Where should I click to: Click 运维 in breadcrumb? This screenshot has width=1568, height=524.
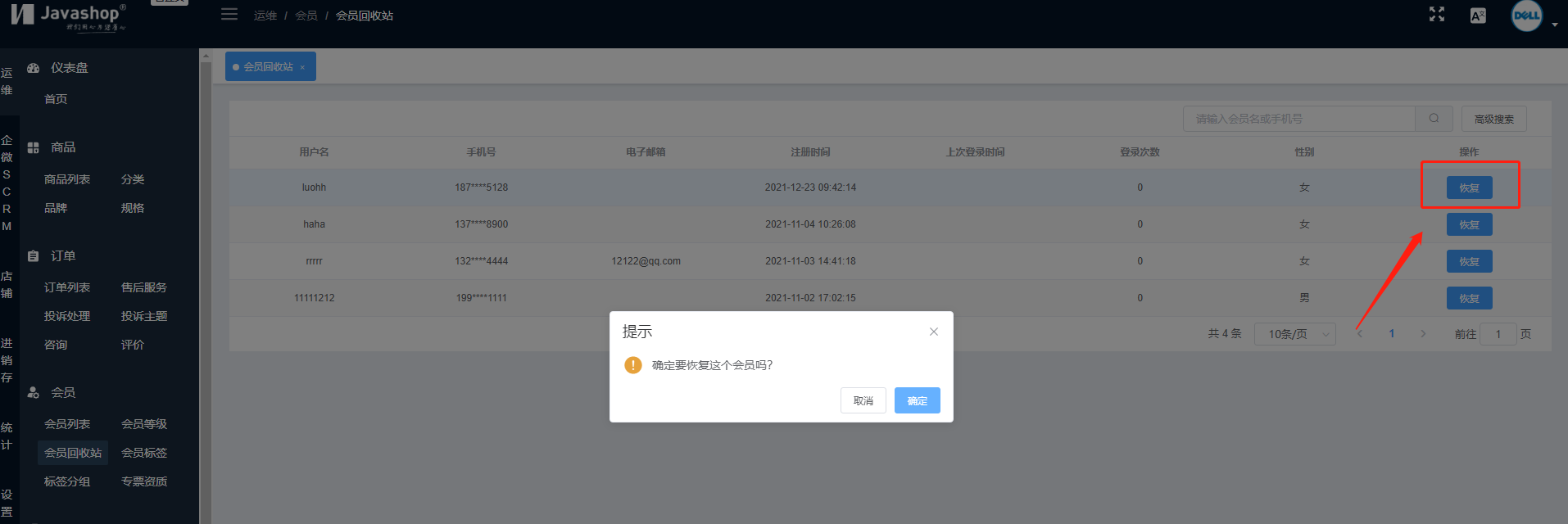tap(265, 16)
